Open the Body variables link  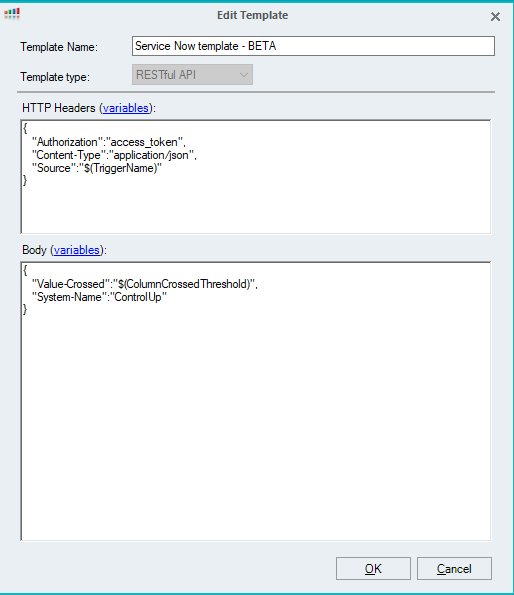pyautogui.click(x=77, y=250)
